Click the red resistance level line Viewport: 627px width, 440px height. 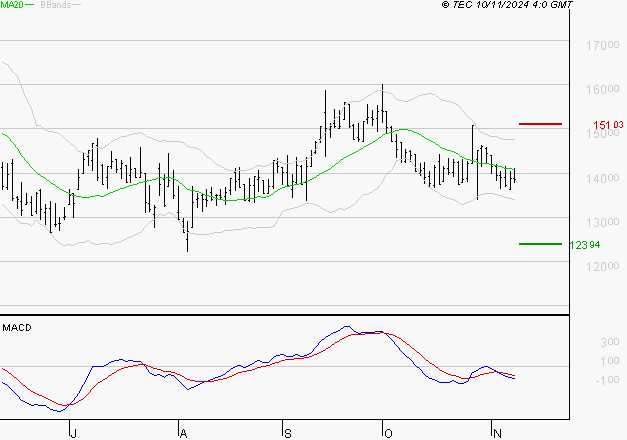click(540, 124)
